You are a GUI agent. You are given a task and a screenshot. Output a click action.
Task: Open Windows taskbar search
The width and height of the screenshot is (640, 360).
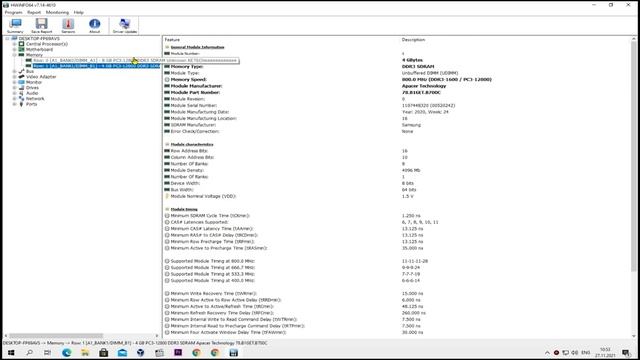(x=29, y=353)
